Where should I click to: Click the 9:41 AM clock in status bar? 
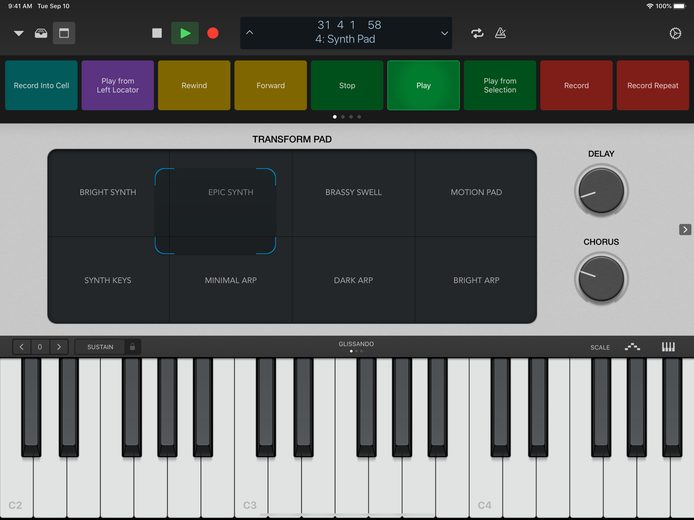tap(20, 6)
